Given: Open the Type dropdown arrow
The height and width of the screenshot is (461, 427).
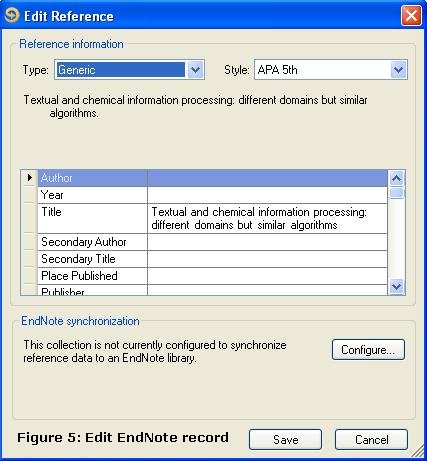Looking at the screenshot, I should [195, 70].
